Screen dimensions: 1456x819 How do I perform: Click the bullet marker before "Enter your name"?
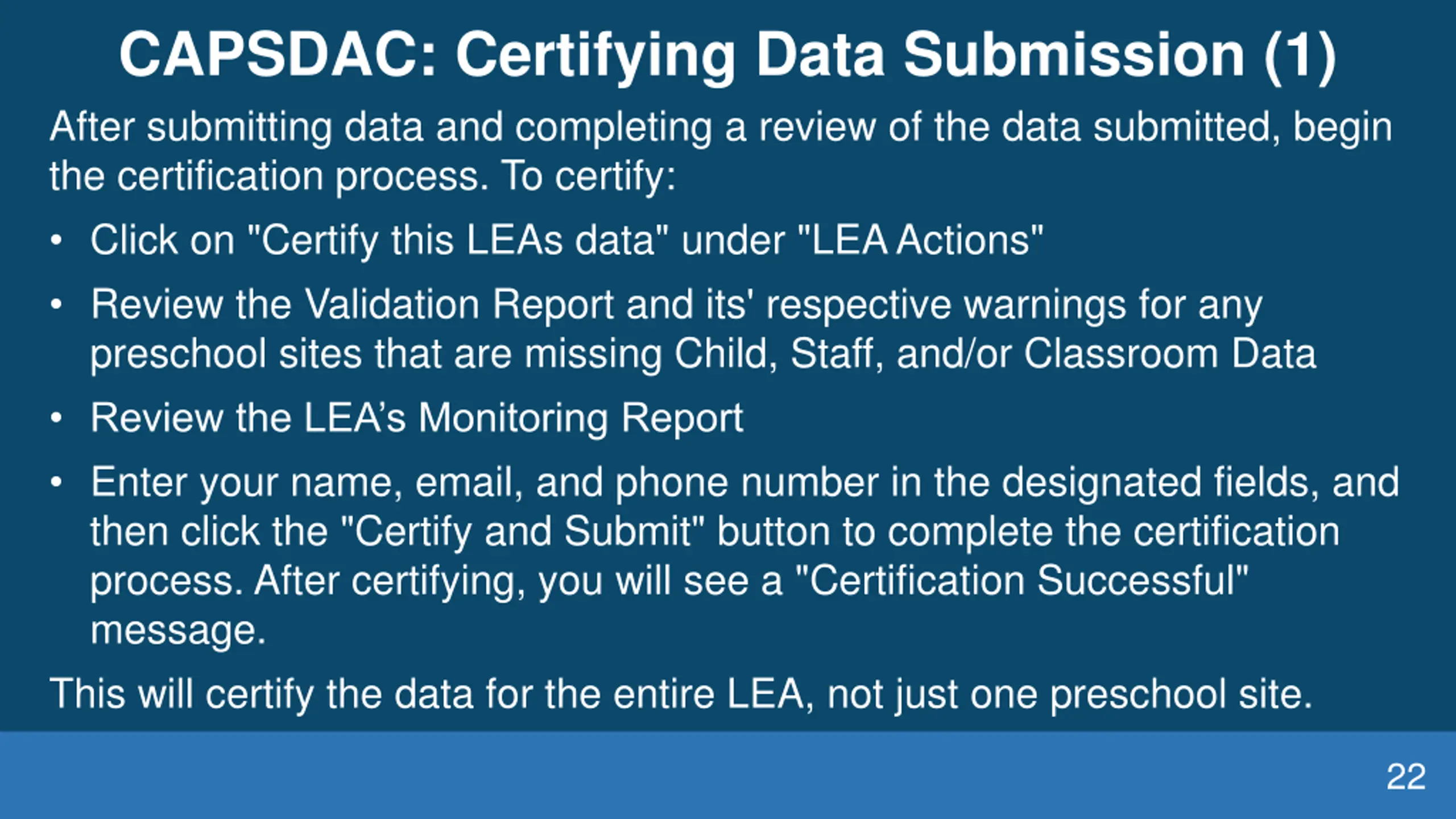tap(56, 483)
